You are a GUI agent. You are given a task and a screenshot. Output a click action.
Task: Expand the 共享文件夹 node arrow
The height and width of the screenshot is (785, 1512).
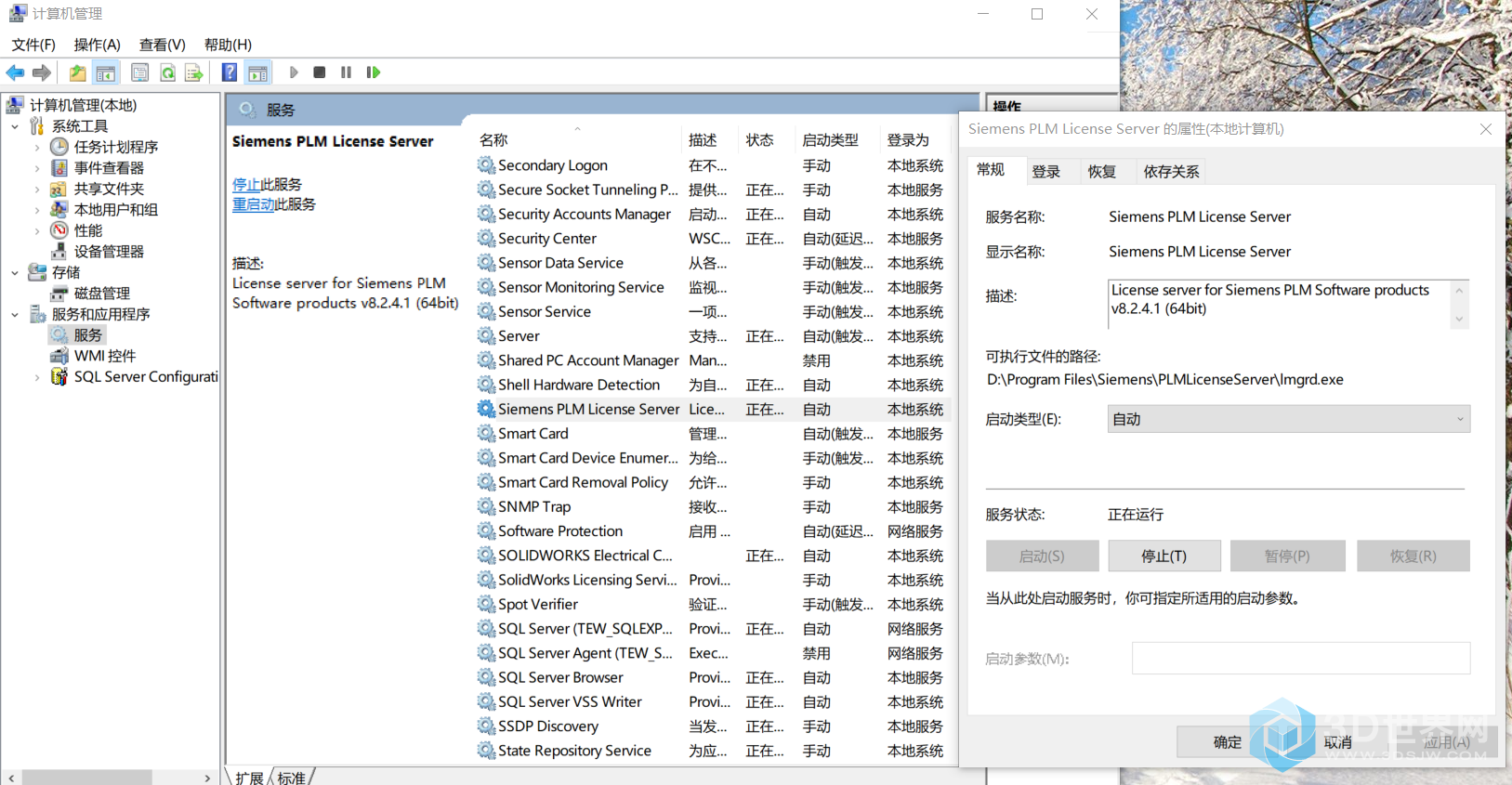coord(37,189)
